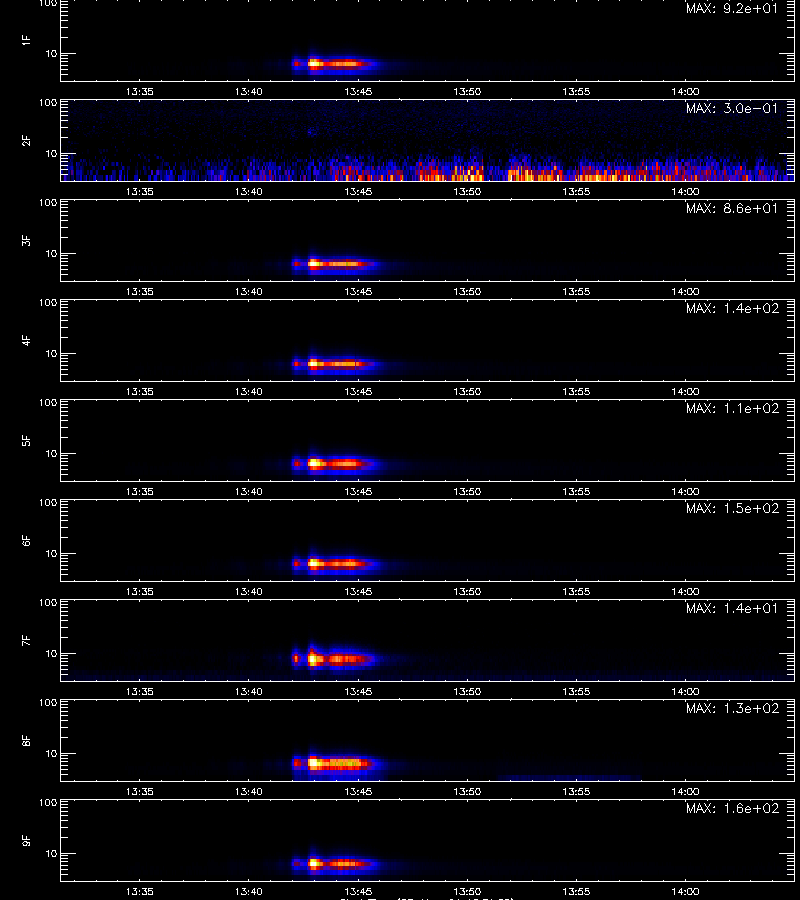Click the bright burst in the 7F spectrogram
Screen dimensions: 800x900
pyautogui.click(x=335, y=658)
